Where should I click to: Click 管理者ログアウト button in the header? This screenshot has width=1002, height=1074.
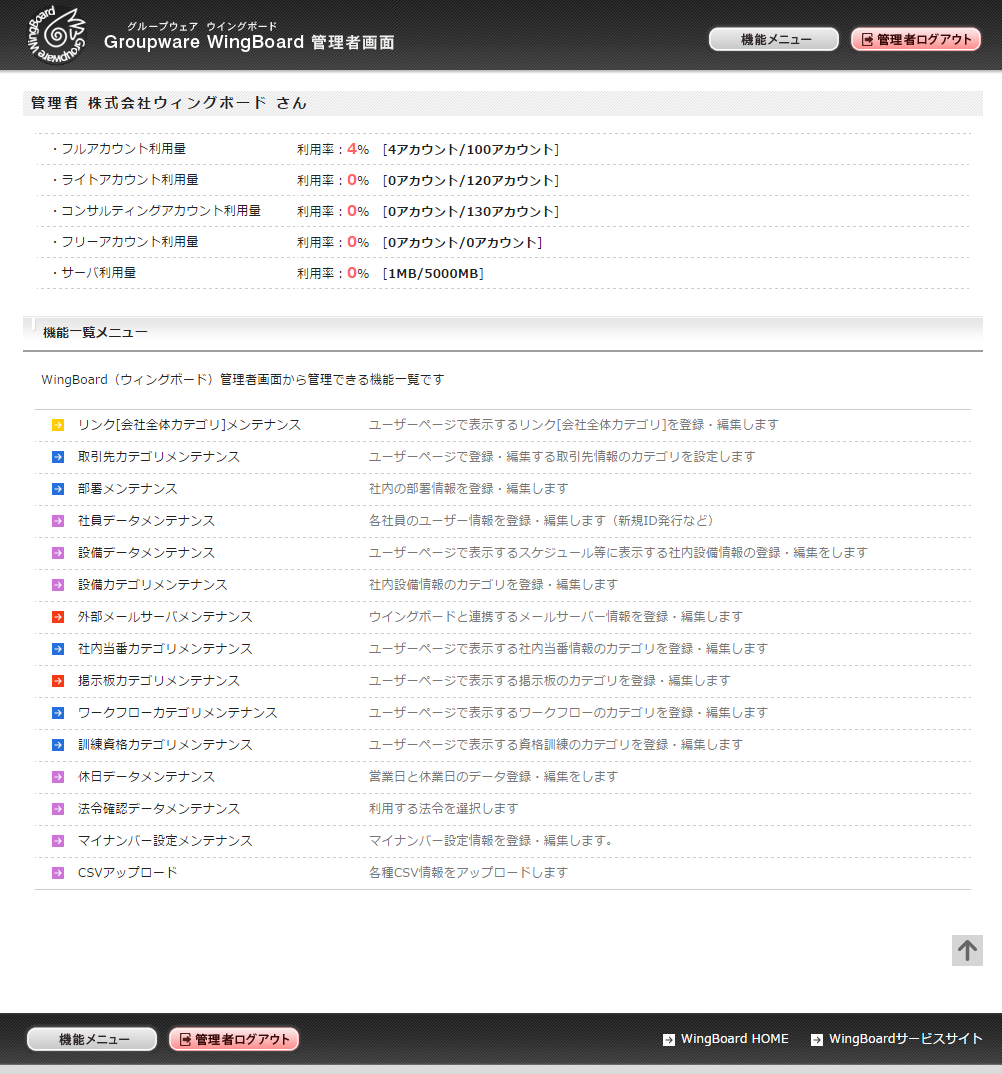click(x=916, y=39)
